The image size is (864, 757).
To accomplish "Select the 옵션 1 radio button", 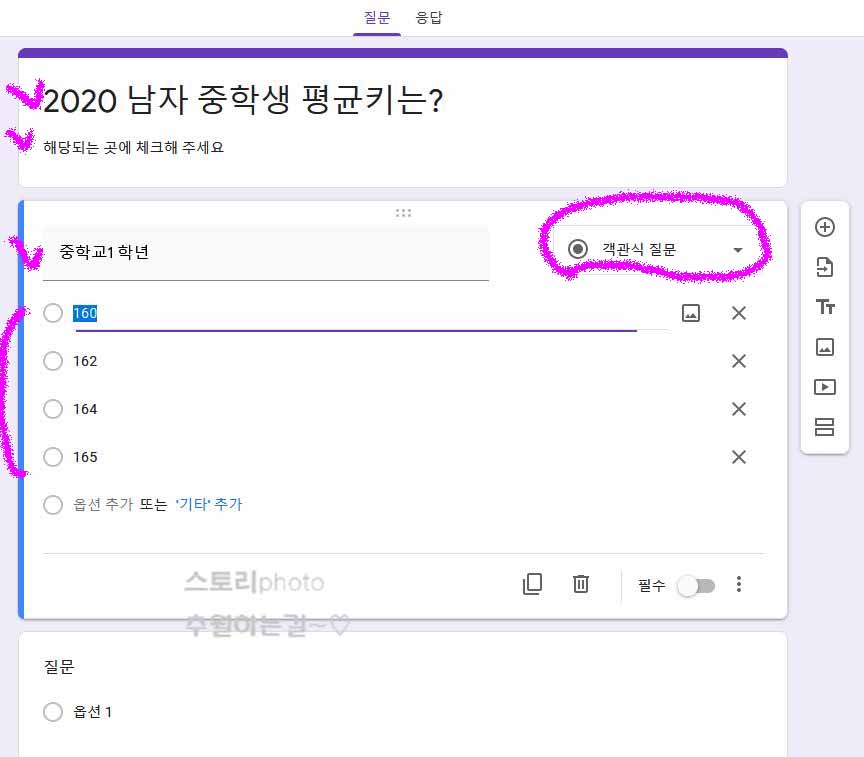I will point(53,712).
